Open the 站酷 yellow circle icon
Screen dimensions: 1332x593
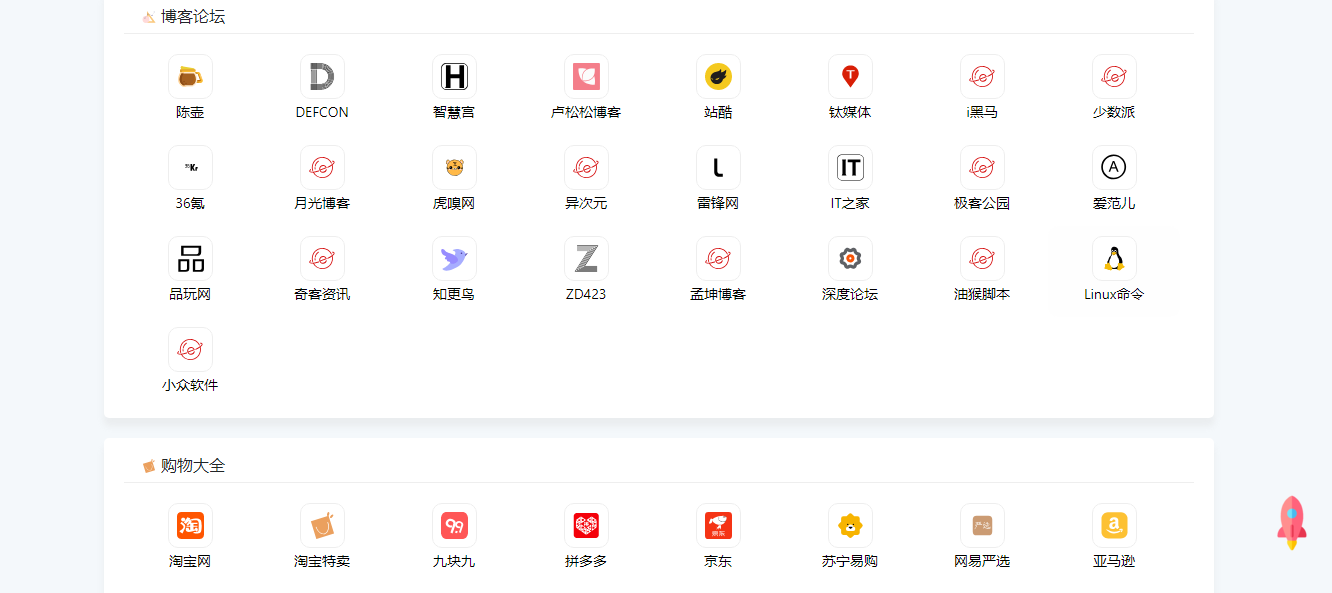(x=718, y=77)
